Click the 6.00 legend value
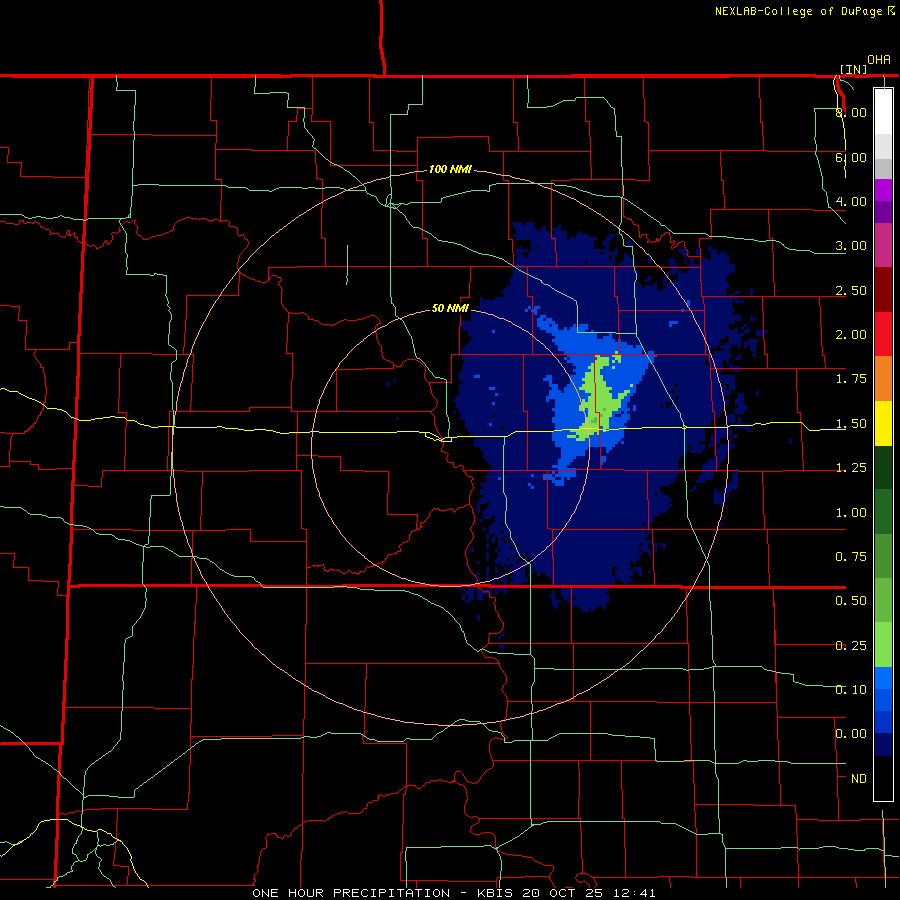 click(851, 157)
